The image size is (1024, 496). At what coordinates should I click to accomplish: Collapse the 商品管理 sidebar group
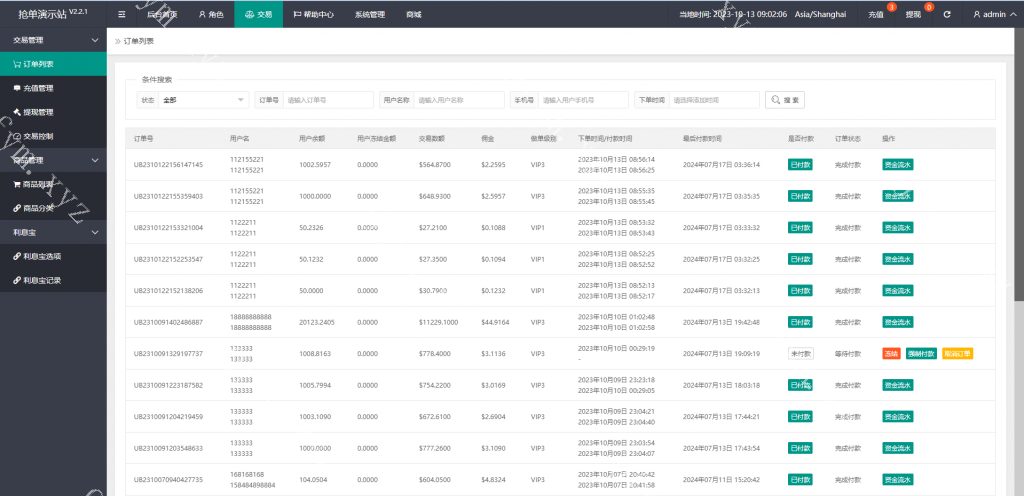point(53,160)
